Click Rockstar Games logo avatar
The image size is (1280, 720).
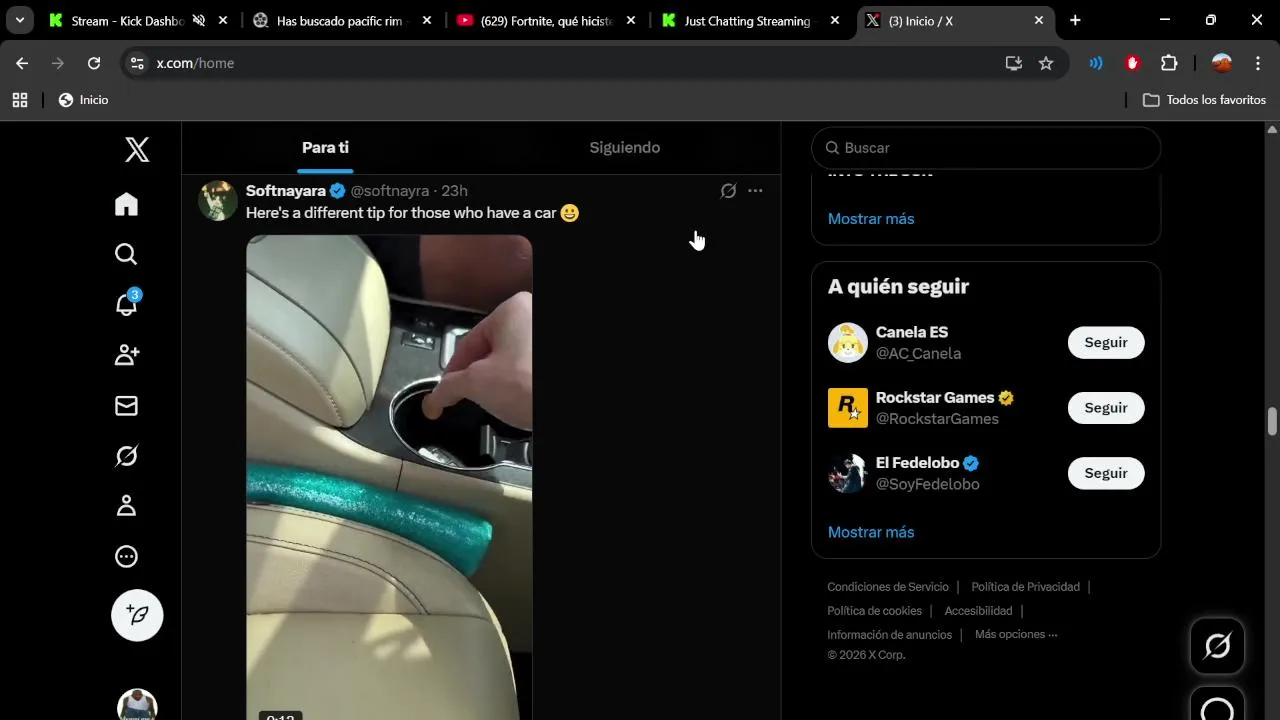pyautogui.click(x=848, y=408)
